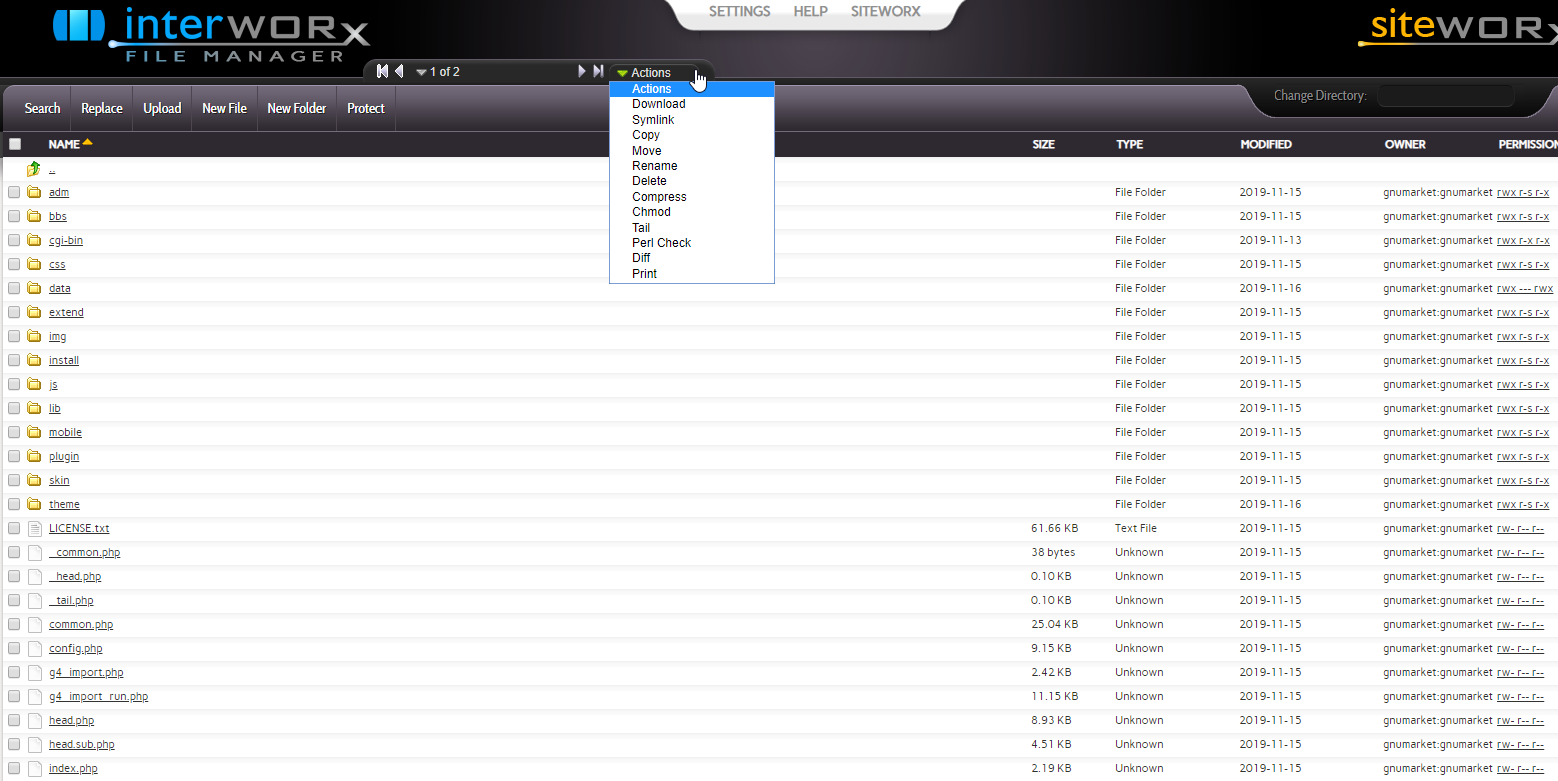Screen dimensions: 1558x781
Task: Select the index.php row checkbox
Action: [x=14, y=768]
